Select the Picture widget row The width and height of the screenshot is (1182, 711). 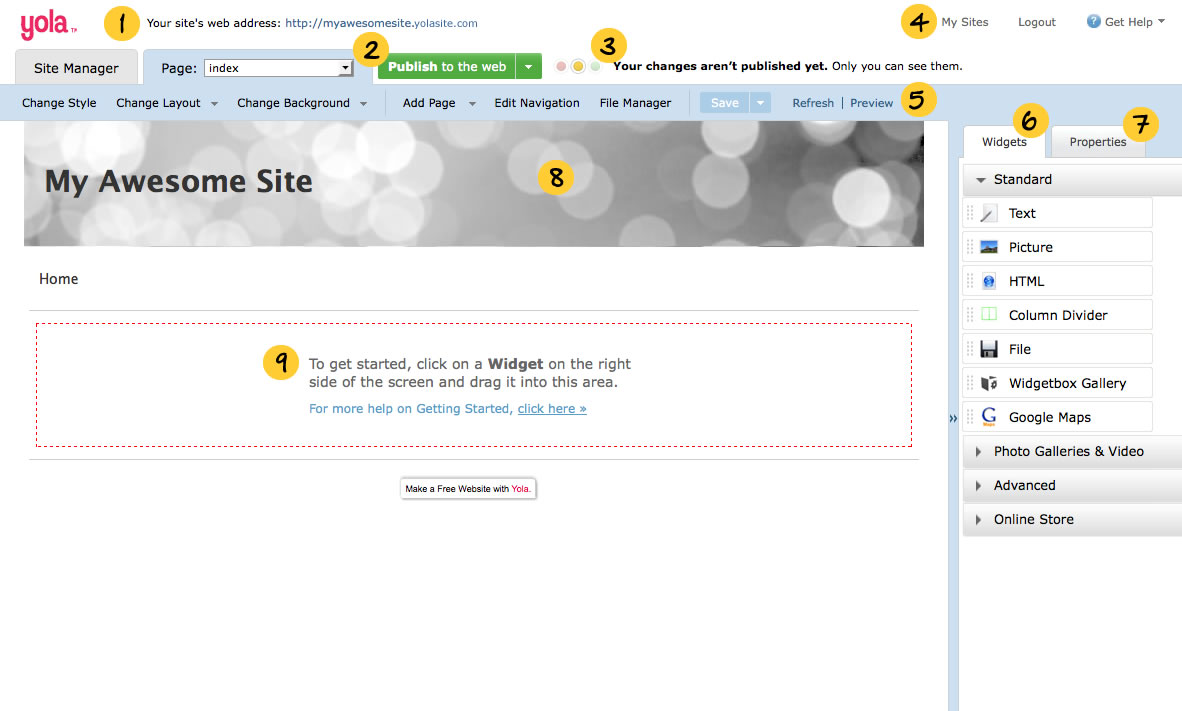pyautogui.click(x=1058, y=247)
